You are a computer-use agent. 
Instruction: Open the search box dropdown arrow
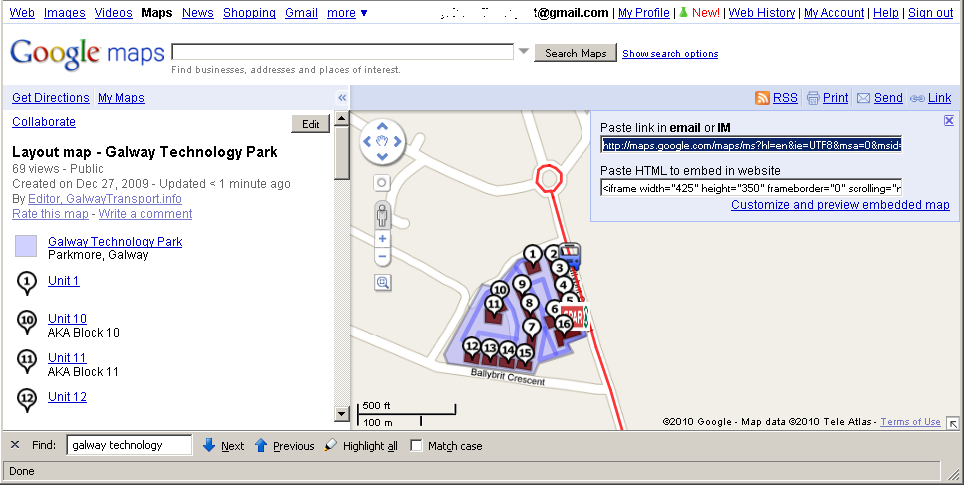point(524,52)
